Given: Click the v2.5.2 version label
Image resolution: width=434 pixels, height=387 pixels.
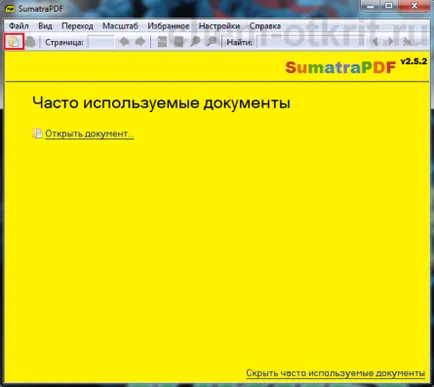Looking at the screenshot, I should 414,61.
